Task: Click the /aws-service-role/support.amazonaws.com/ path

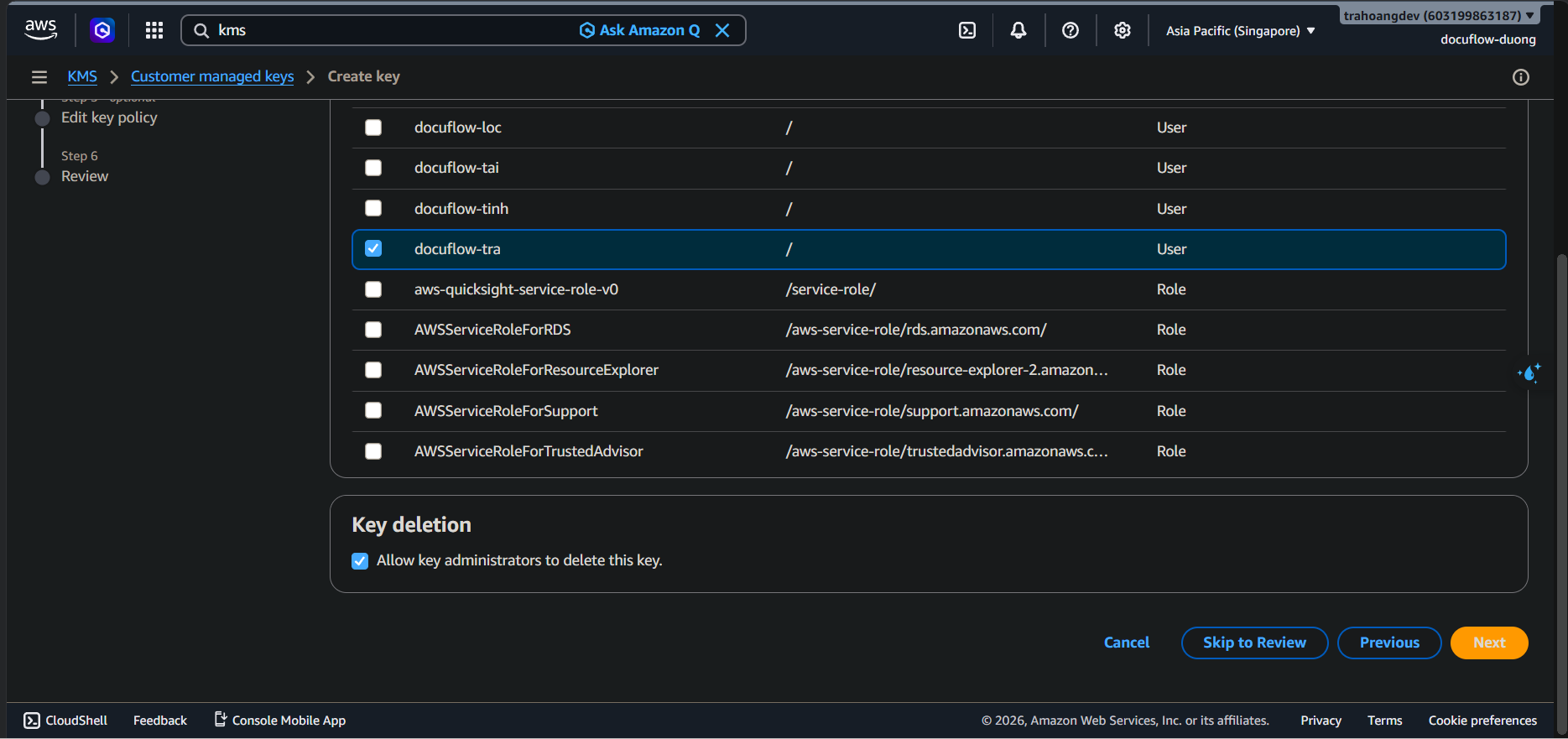Action: (x=932, y=411)
